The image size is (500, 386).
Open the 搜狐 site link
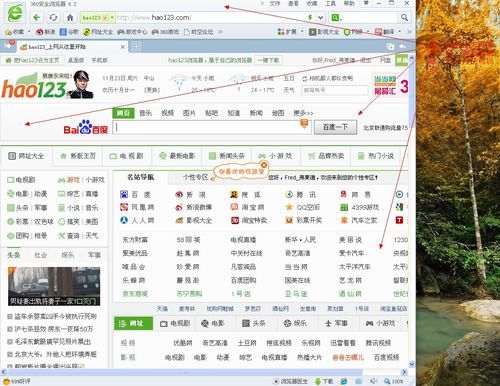point(245,194)
